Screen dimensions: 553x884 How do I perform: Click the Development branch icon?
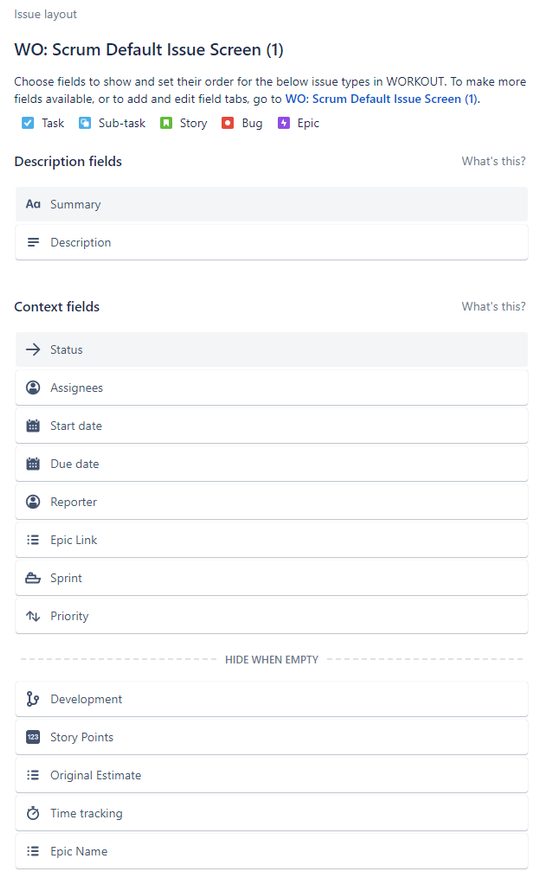(33, 699)
